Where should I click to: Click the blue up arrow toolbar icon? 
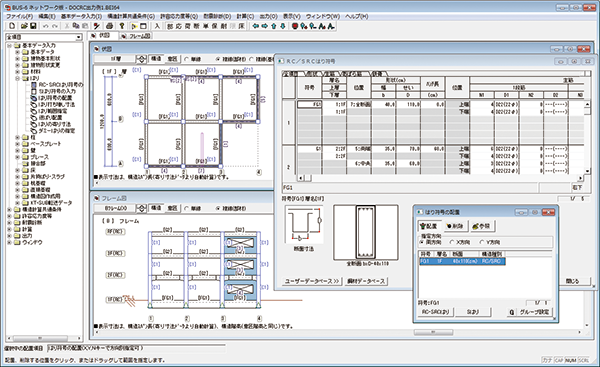(x=274, y=26)
